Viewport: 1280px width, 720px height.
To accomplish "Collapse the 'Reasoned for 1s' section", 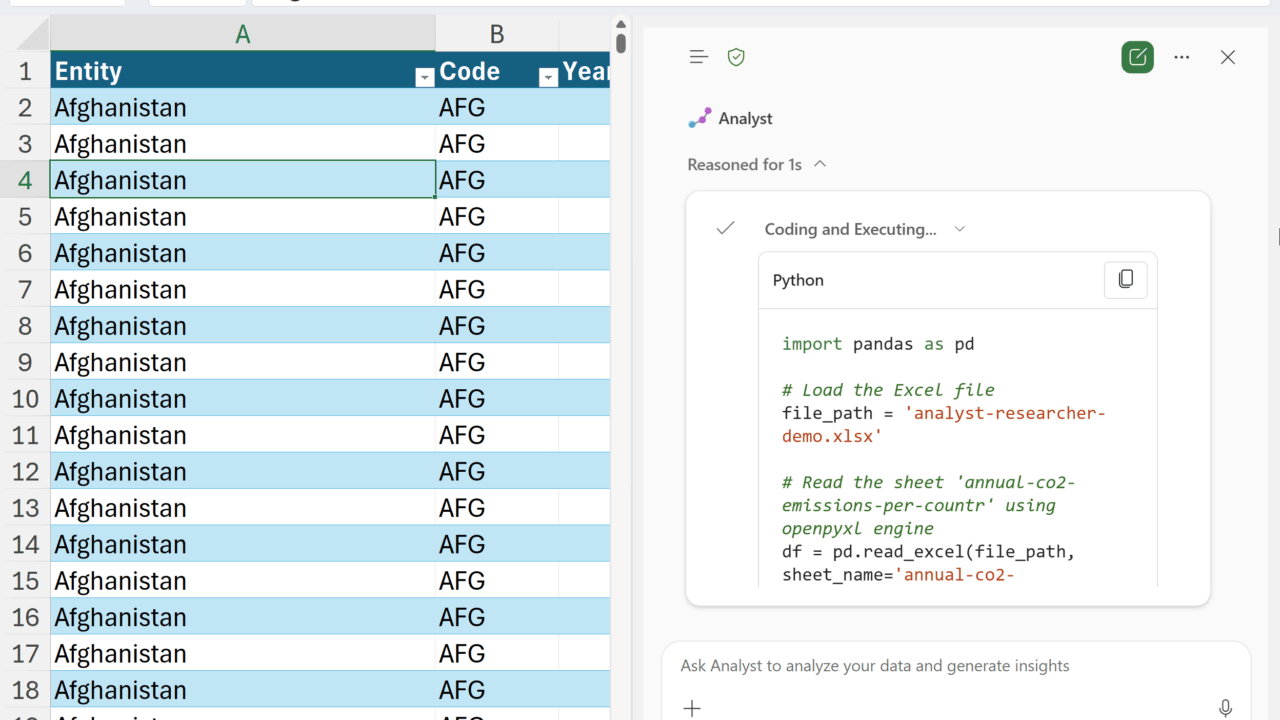I will [x=820, y=164].
